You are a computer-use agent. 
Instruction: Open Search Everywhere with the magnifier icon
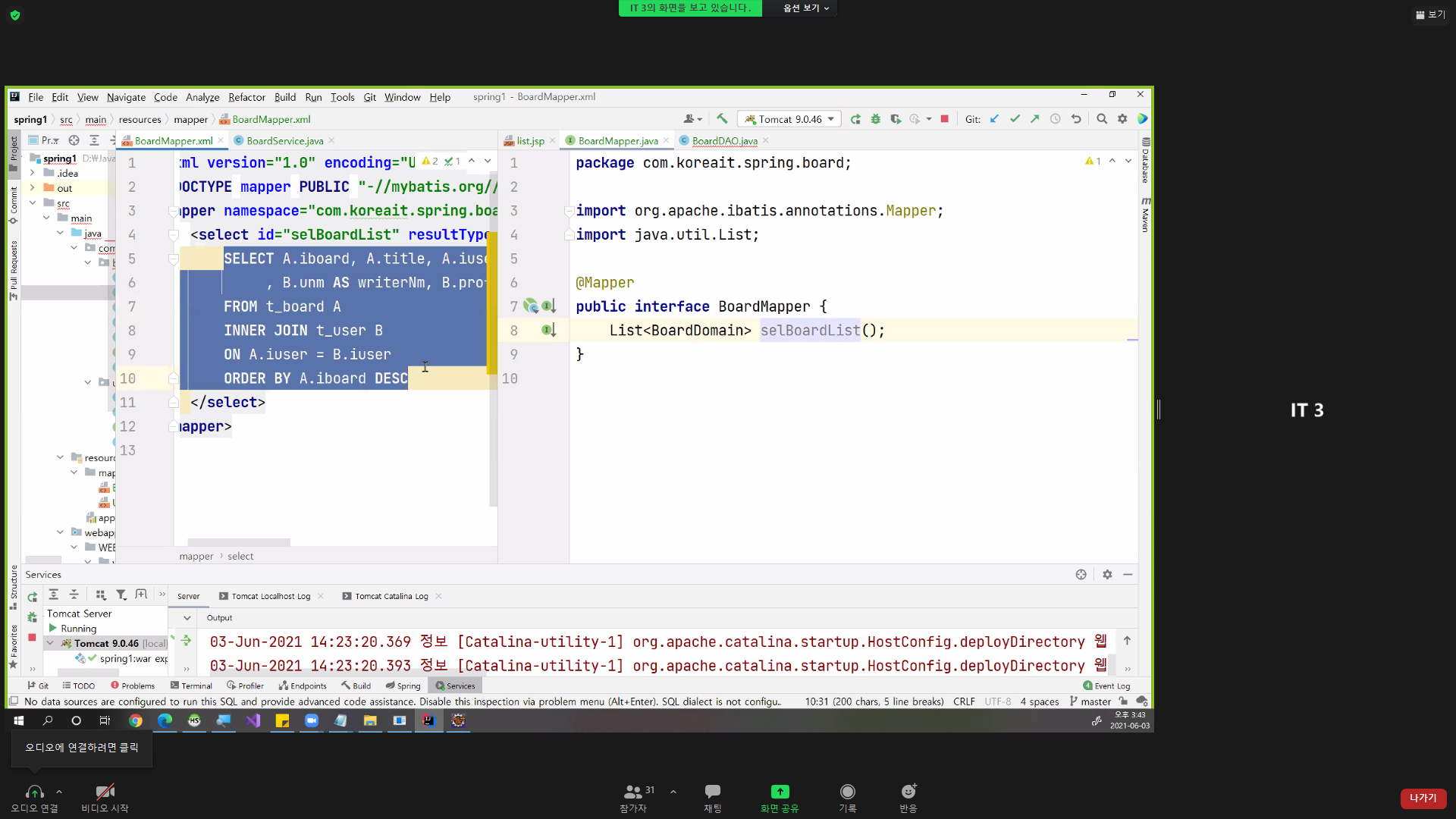1102,119
